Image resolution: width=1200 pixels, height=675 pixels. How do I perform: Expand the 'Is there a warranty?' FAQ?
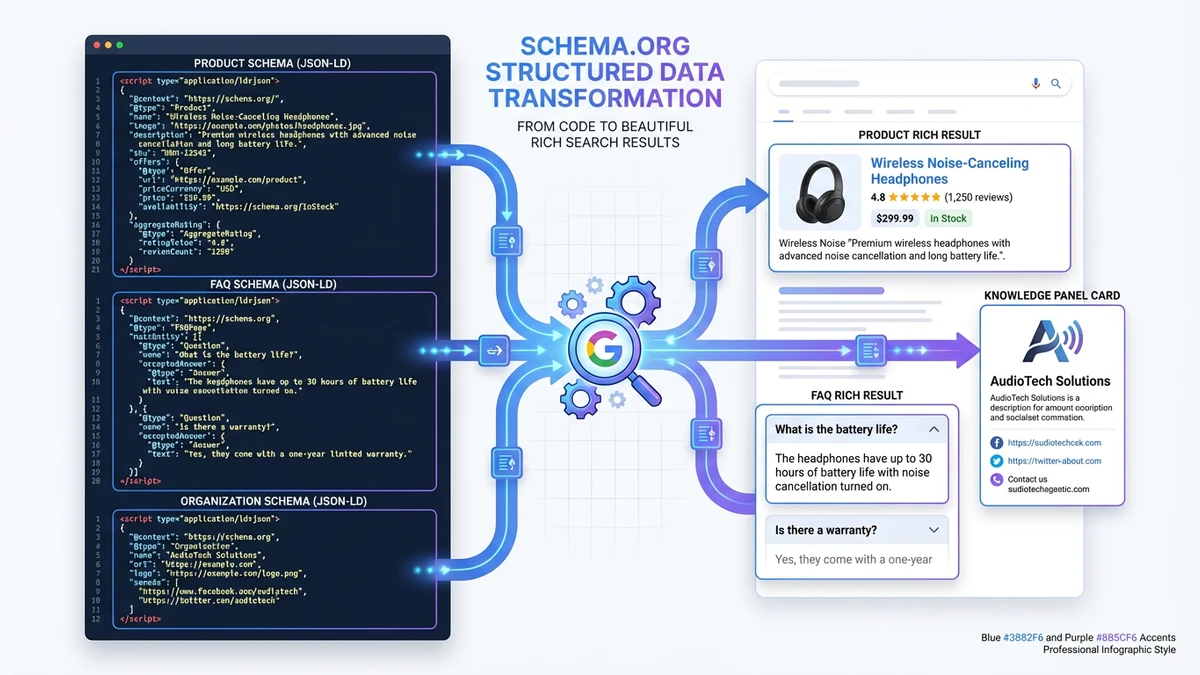click(x=932, y=530)
